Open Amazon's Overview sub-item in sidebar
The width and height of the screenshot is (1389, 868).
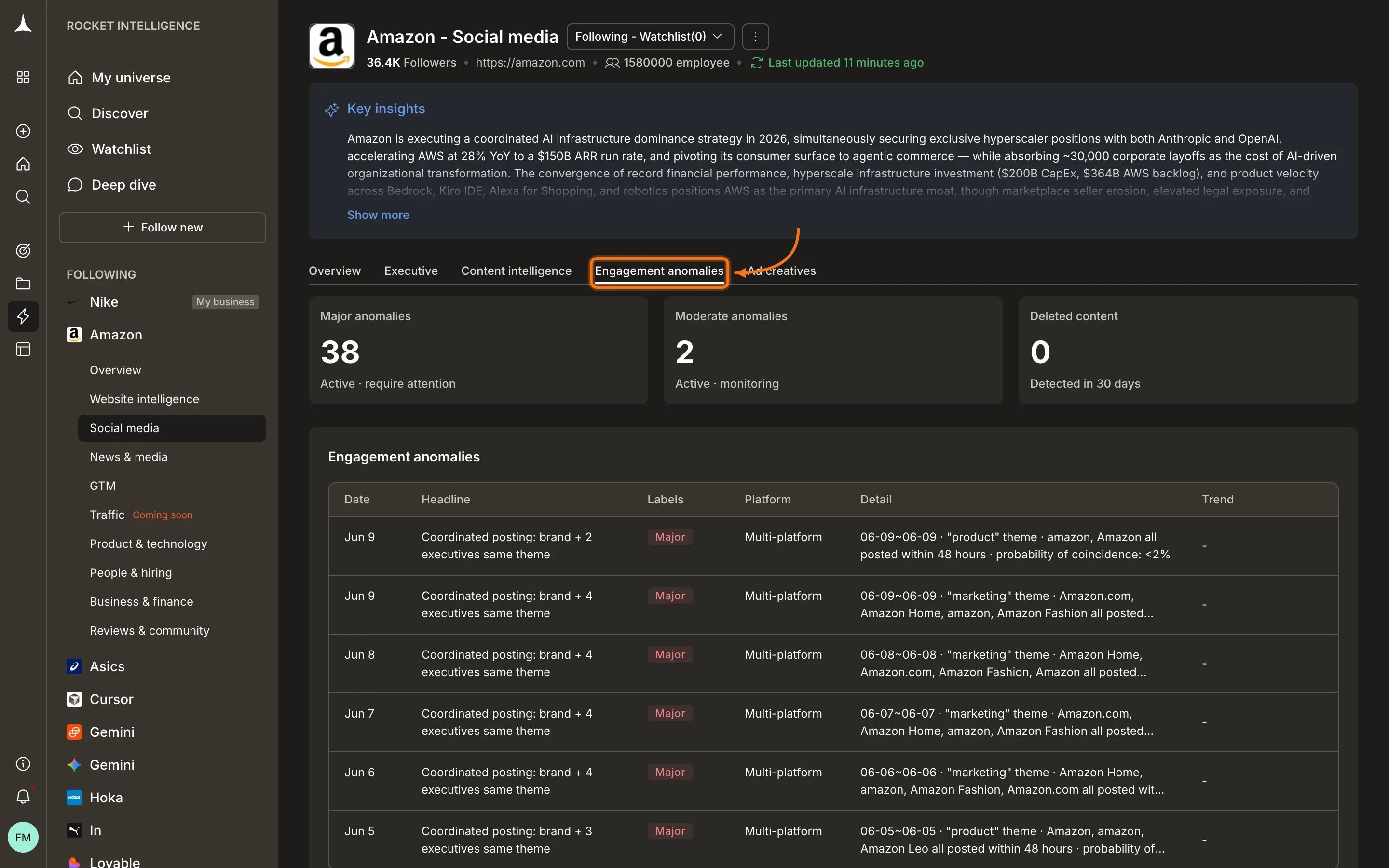pyautogui.click(x=115, y=370)
